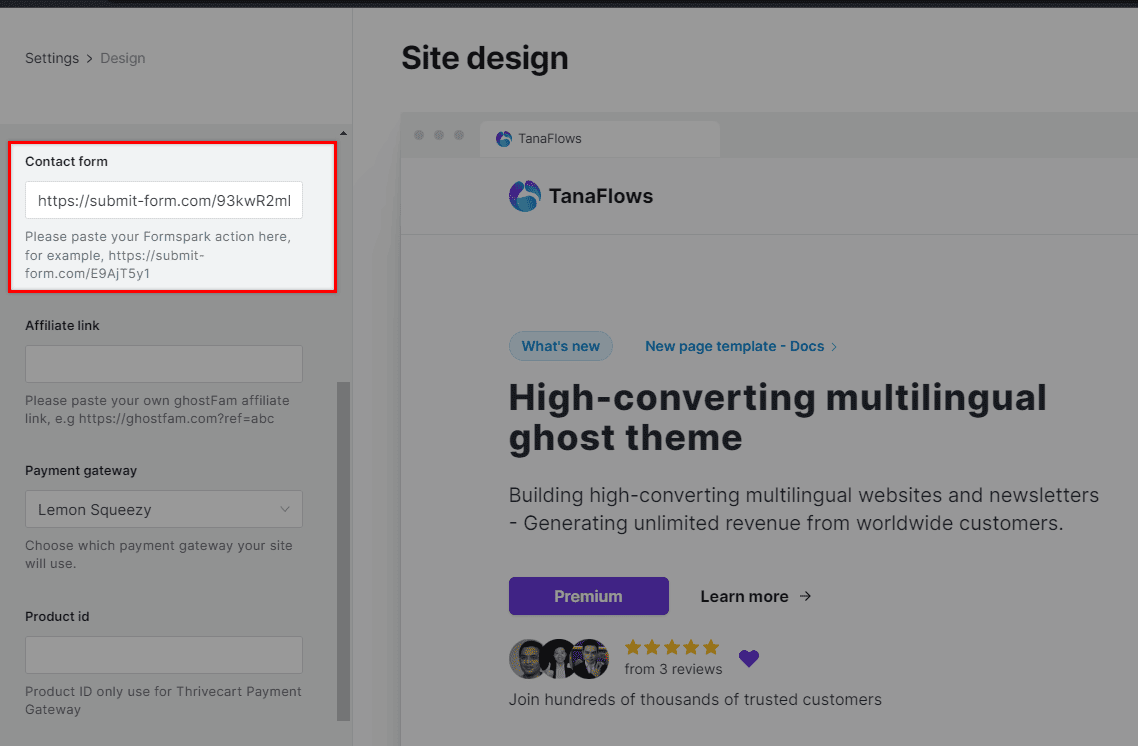The image size is (1138, 746).
Task: Click the Premium button
Action: 588,596
